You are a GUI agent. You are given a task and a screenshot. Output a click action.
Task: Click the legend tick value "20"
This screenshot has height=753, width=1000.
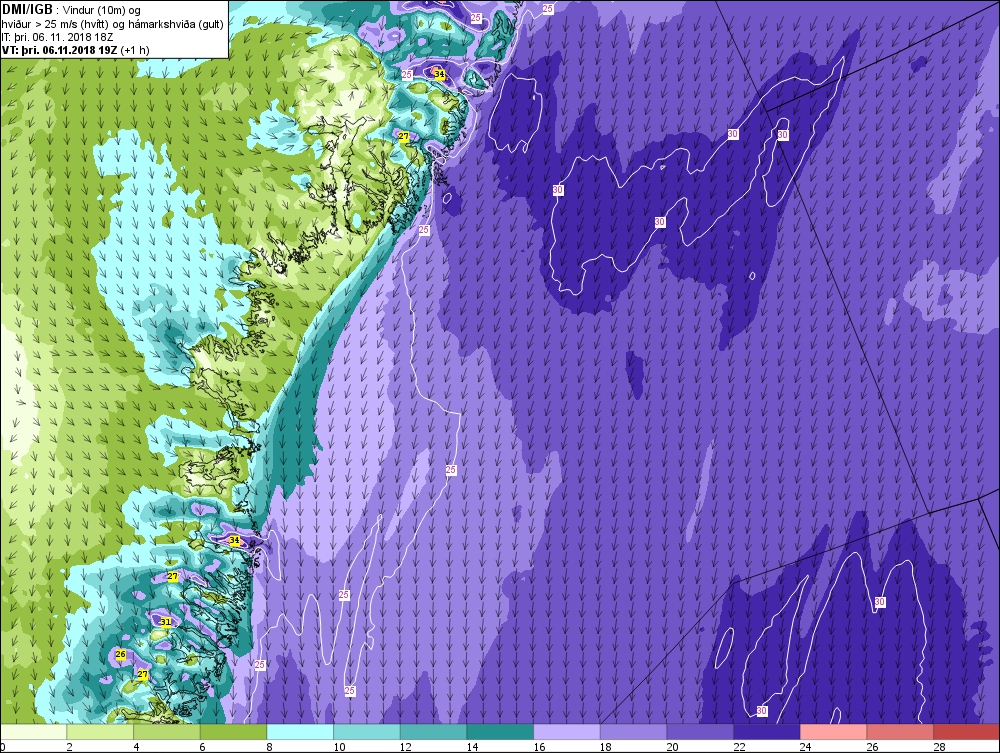[x=672, y=747]
